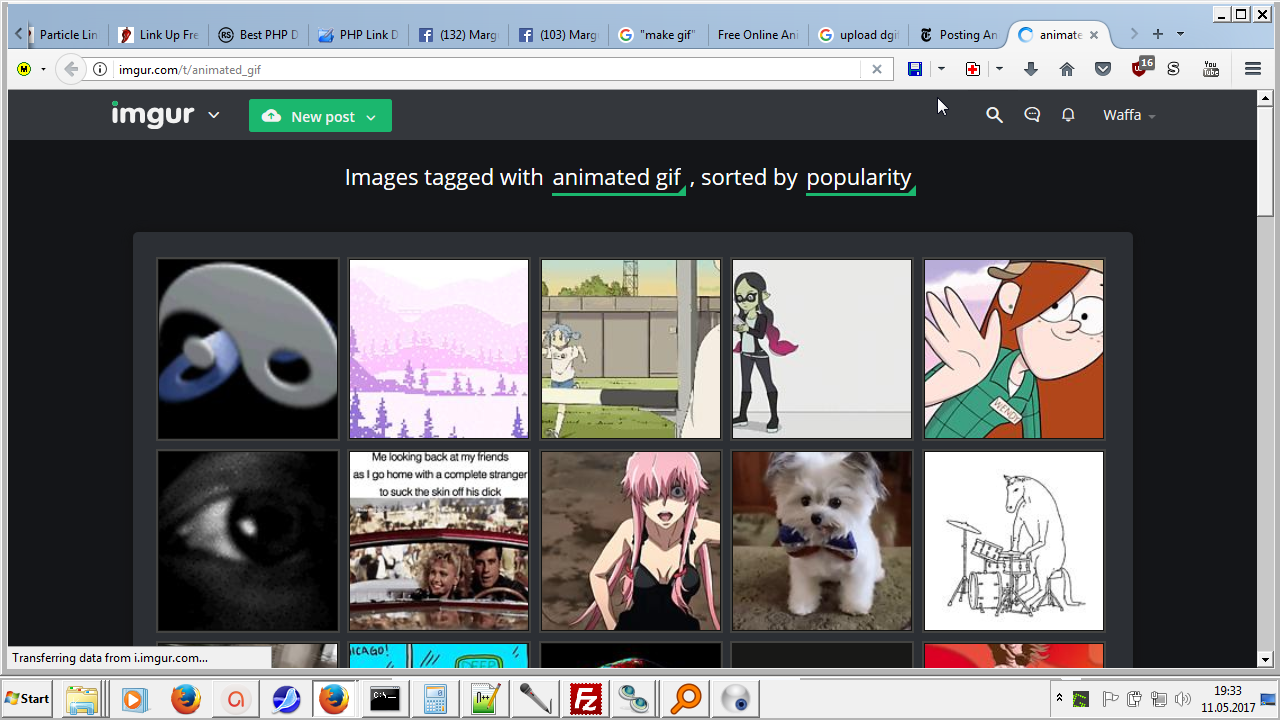Open the pink-haired anime girl thumbnail
The height and width of the screenshot is (720, 1280).
click(x=631, y=541)
